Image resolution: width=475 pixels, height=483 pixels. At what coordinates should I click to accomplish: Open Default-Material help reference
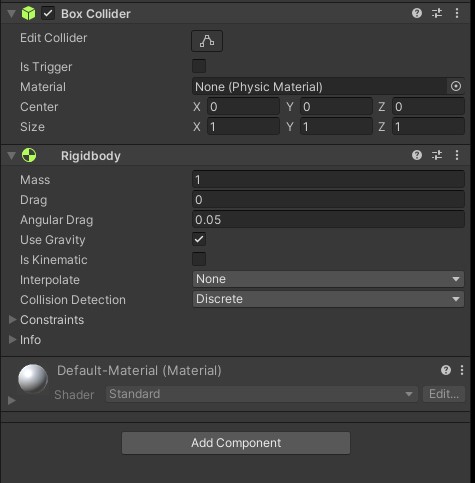(446, 370)
